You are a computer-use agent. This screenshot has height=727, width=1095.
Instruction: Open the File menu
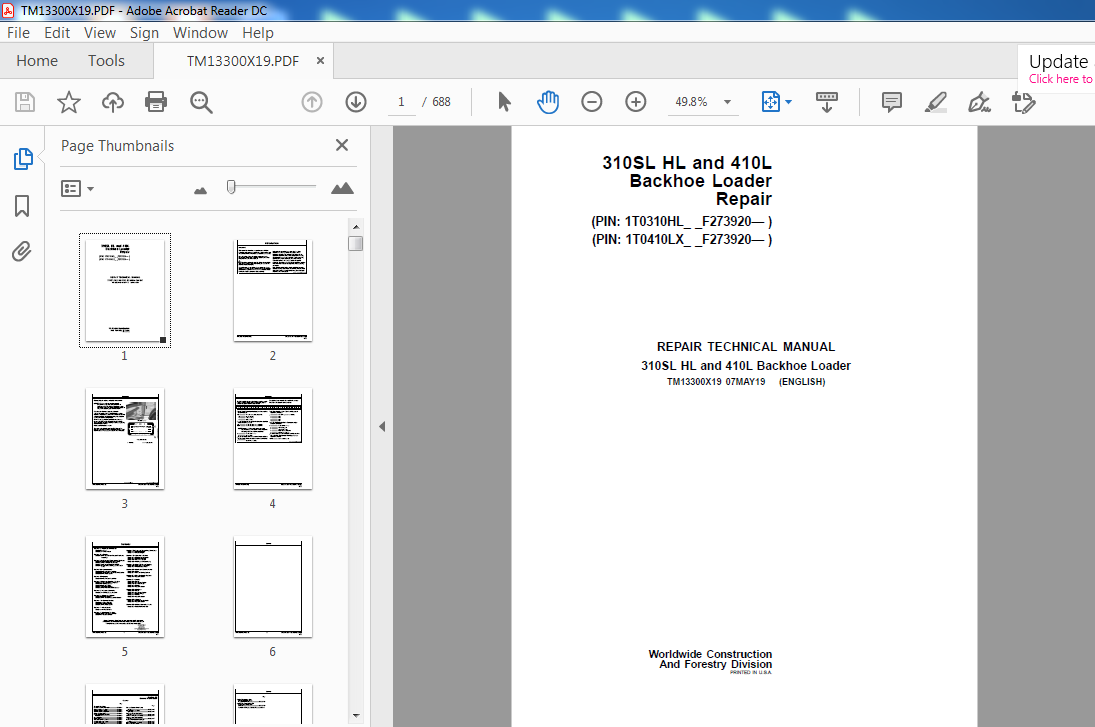coord(18,33)
